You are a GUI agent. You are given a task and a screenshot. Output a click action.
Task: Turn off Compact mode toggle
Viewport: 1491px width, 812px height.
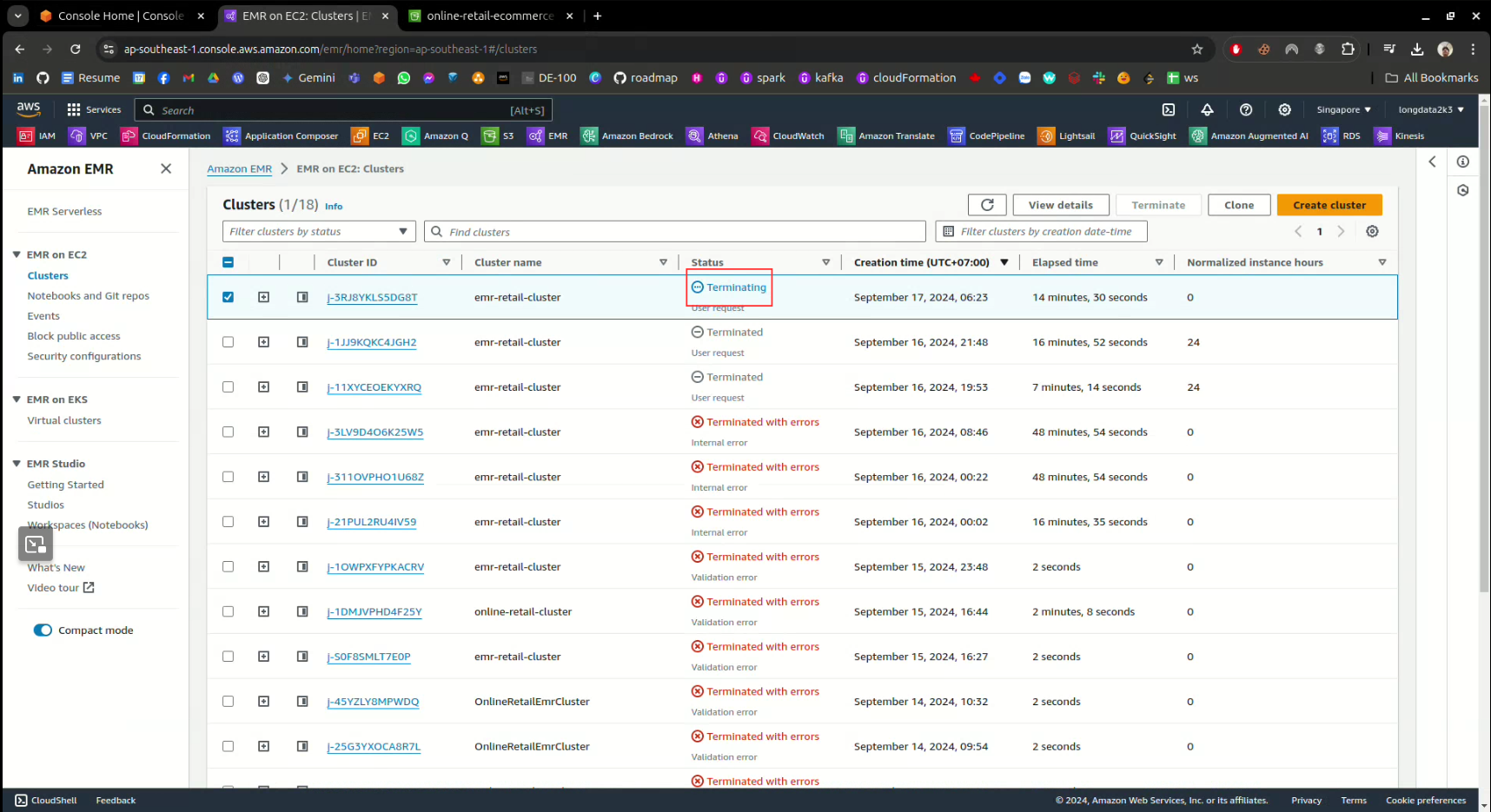43,630
